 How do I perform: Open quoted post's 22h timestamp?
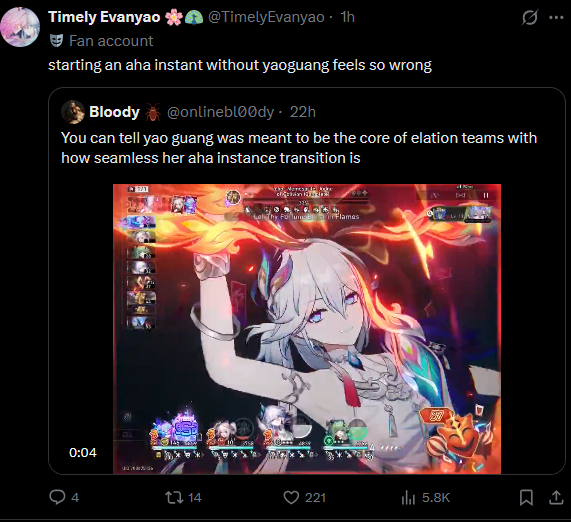pos(303,112)
